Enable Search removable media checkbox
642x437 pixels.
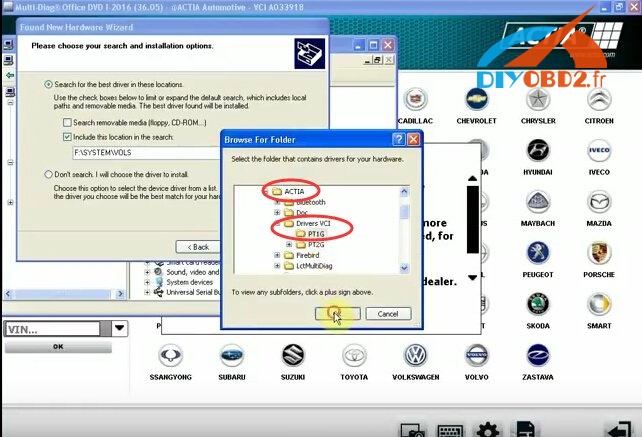tap(67, 121)
